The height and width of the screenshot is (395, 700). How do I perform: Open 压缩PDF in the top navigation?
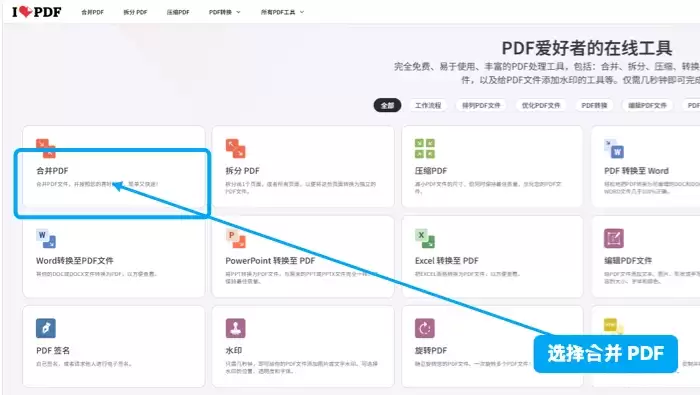[178, 12]
